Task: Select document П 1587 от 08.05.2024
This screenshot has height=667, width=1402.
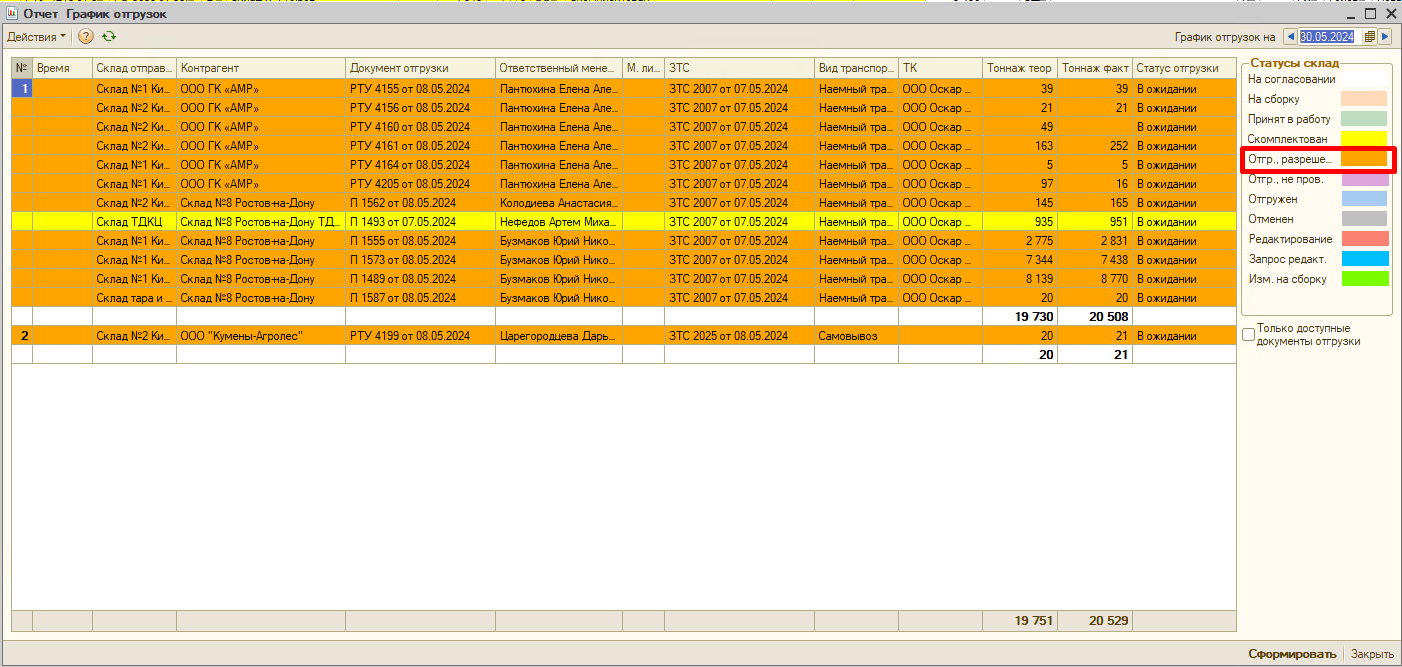Action: click(x=421, y=298)
